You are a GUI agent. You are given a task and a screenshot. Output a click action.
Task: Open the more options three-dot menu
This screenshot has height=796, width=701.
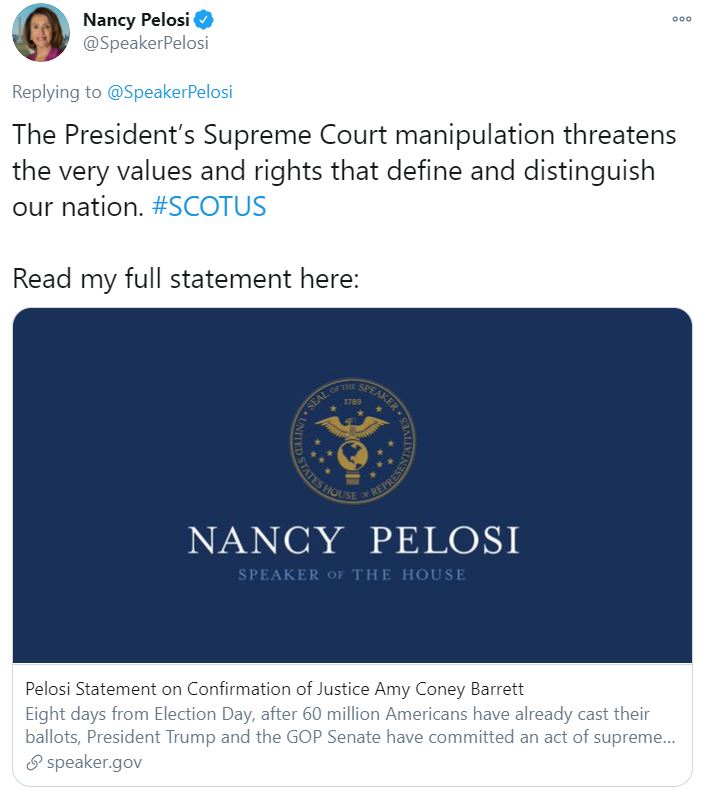[x=681, y=19]
